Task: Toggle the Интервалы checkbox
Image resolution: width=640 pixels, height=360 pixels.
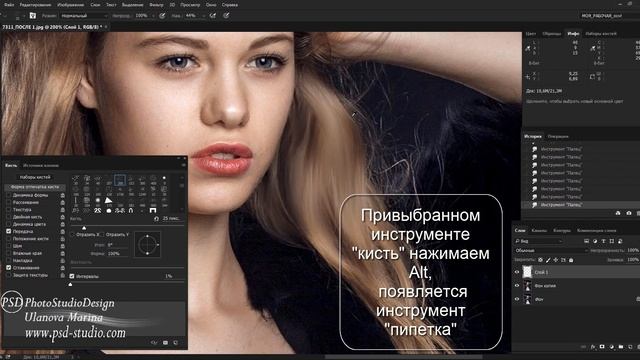Action: (72, 276)
